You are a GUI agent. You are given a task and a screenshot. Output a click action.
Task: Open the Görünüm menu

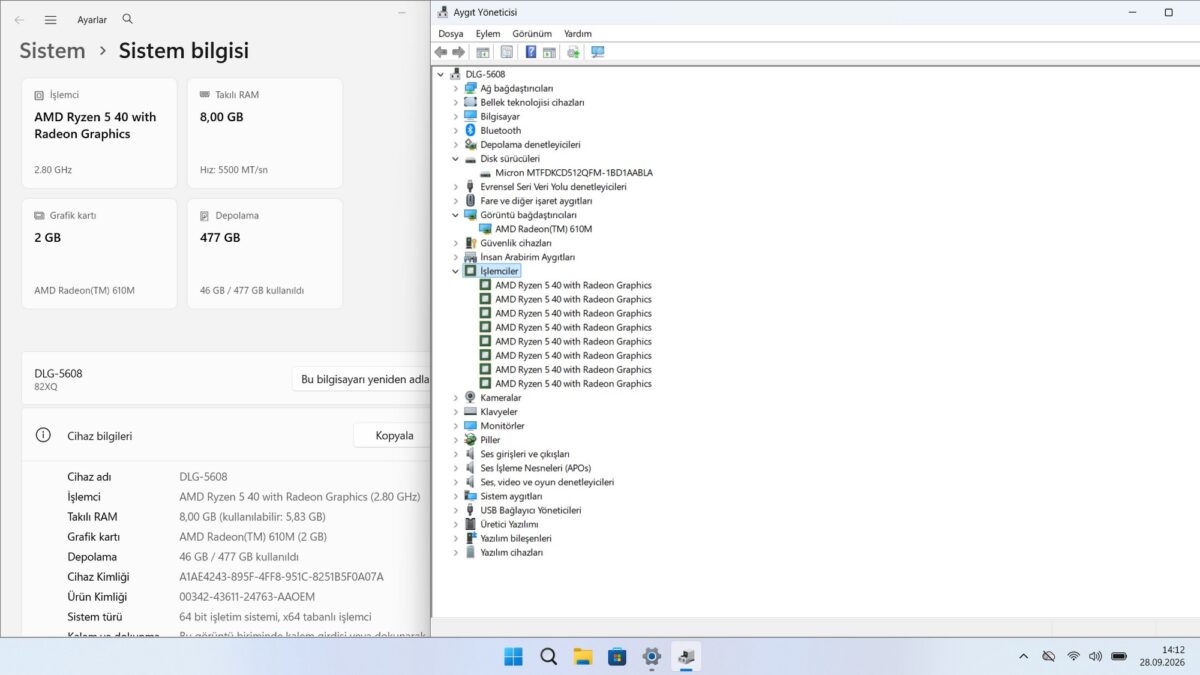point(532,34)
